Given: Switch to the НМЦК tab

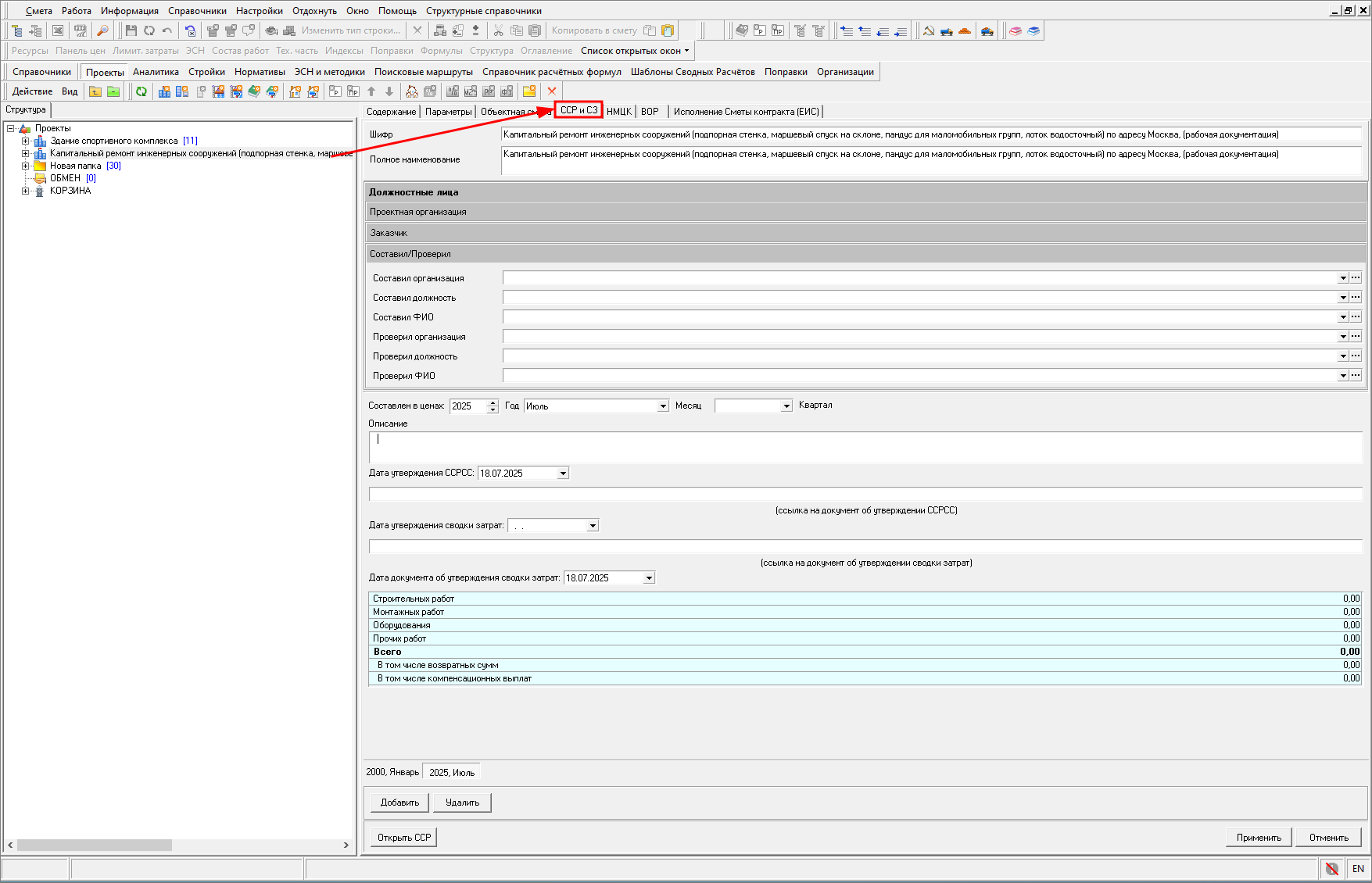Looking at the screenshot, I should pos(618,112).
